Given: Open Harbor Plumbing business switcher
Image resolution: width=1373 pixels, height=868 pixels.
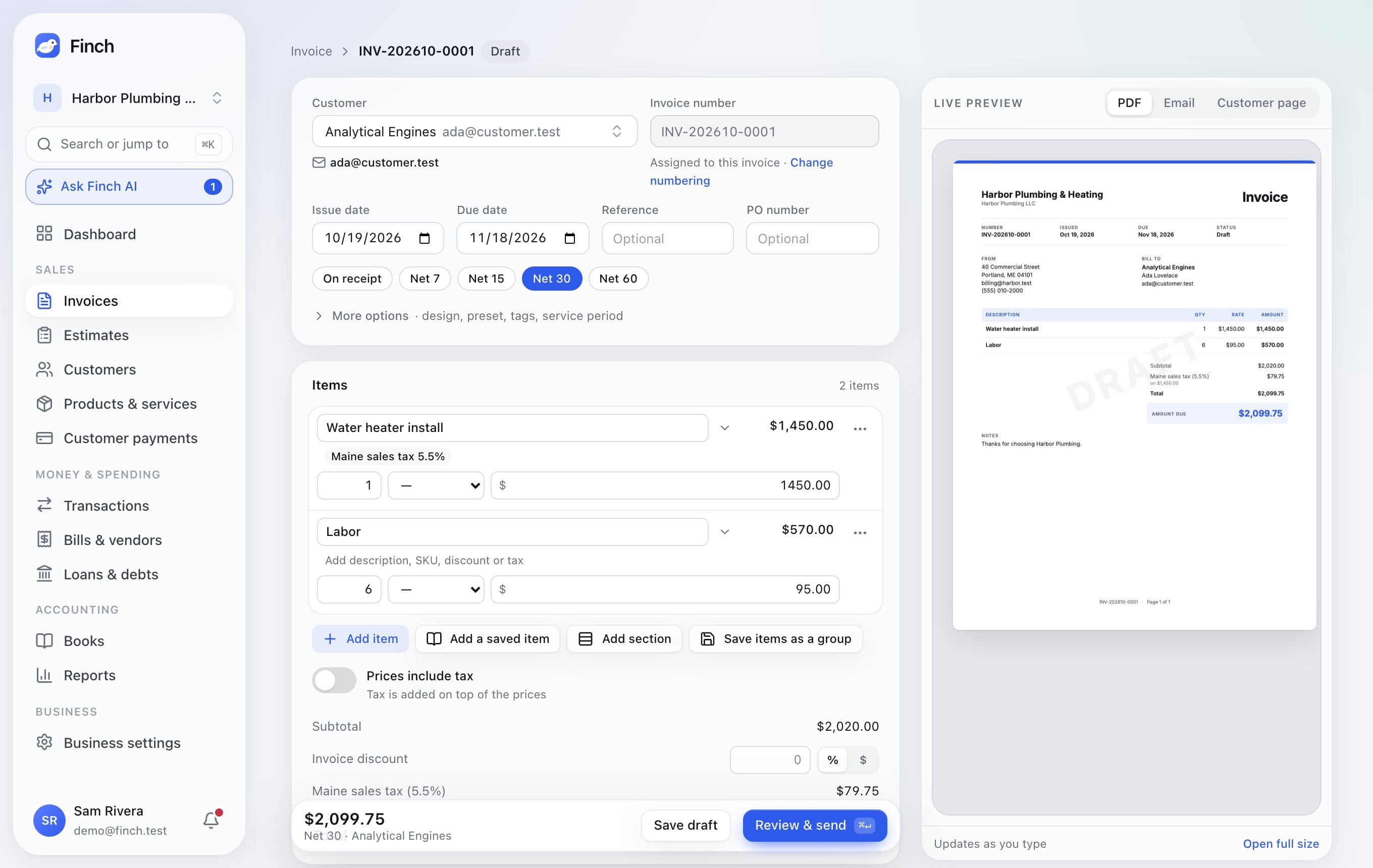Looking at the screenshot, I should coord(129,98).
